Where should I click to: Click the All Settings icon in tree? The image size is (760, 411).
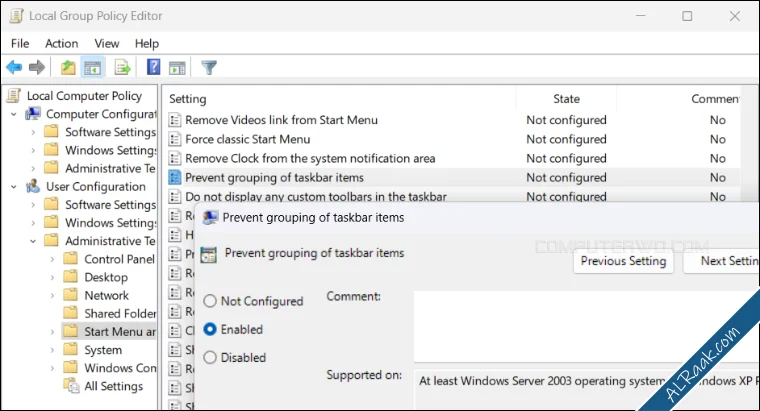coord(71,386)
